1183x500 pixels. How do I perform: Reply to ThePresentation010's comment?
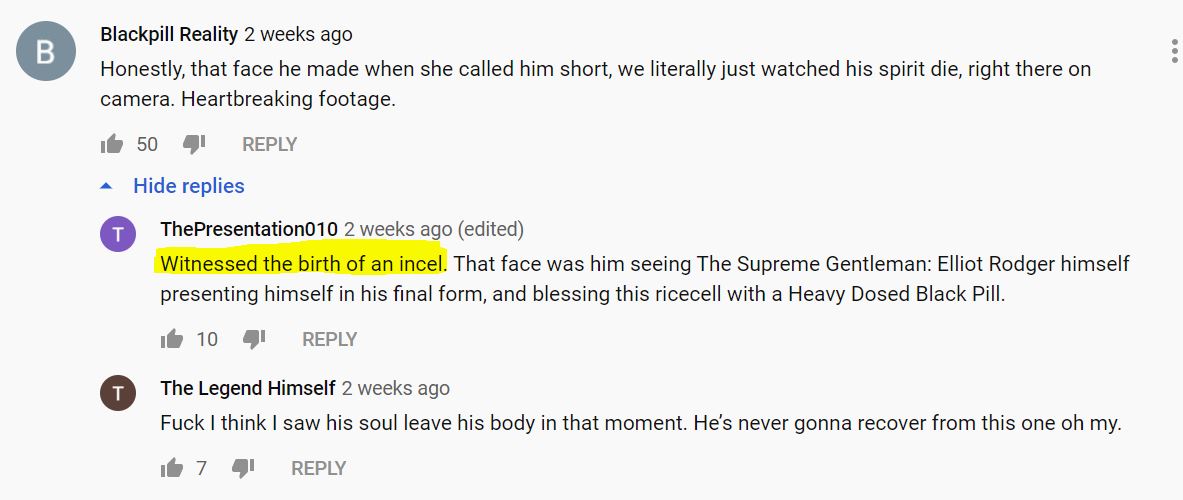pos(330,339)
